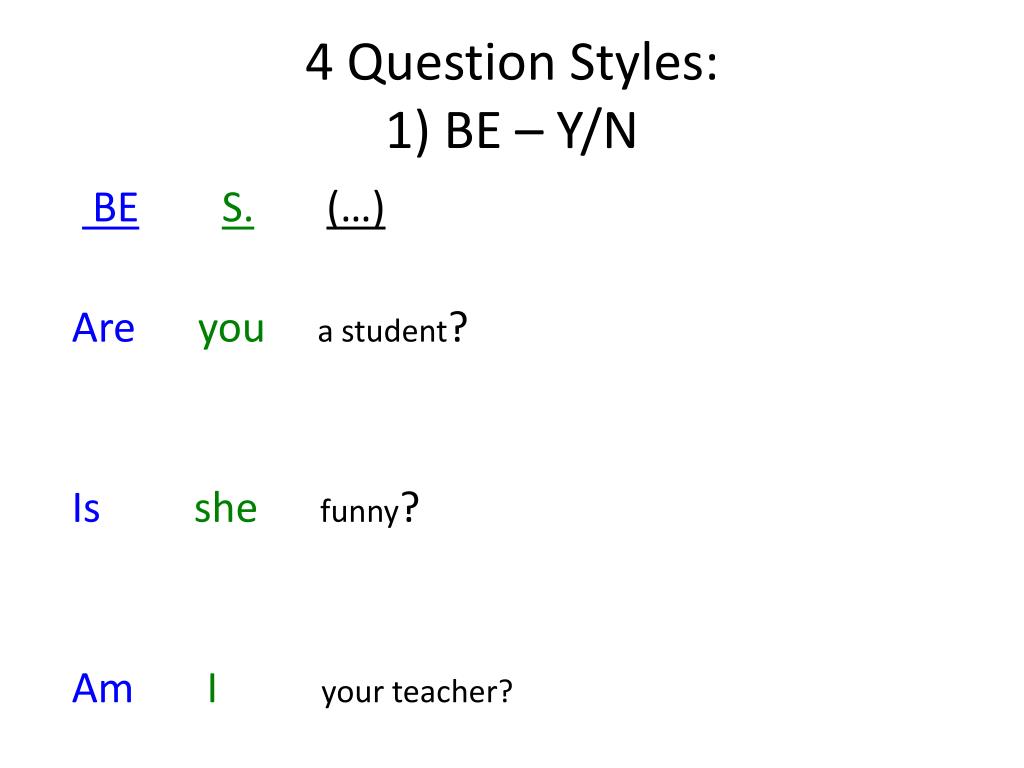Click the word 'teacher?'
The height and width of the screenshot is (768, 1024).
coord(453,692)
